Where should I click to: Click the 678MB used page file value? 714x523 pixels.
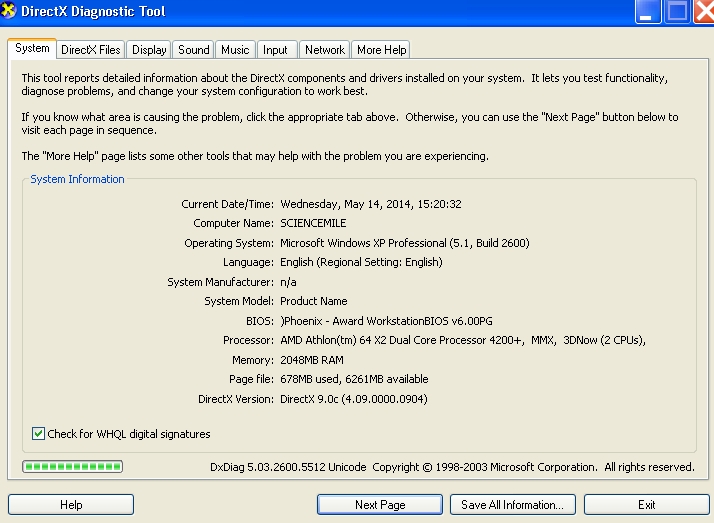pyautogui.click(x=354, y=379)
